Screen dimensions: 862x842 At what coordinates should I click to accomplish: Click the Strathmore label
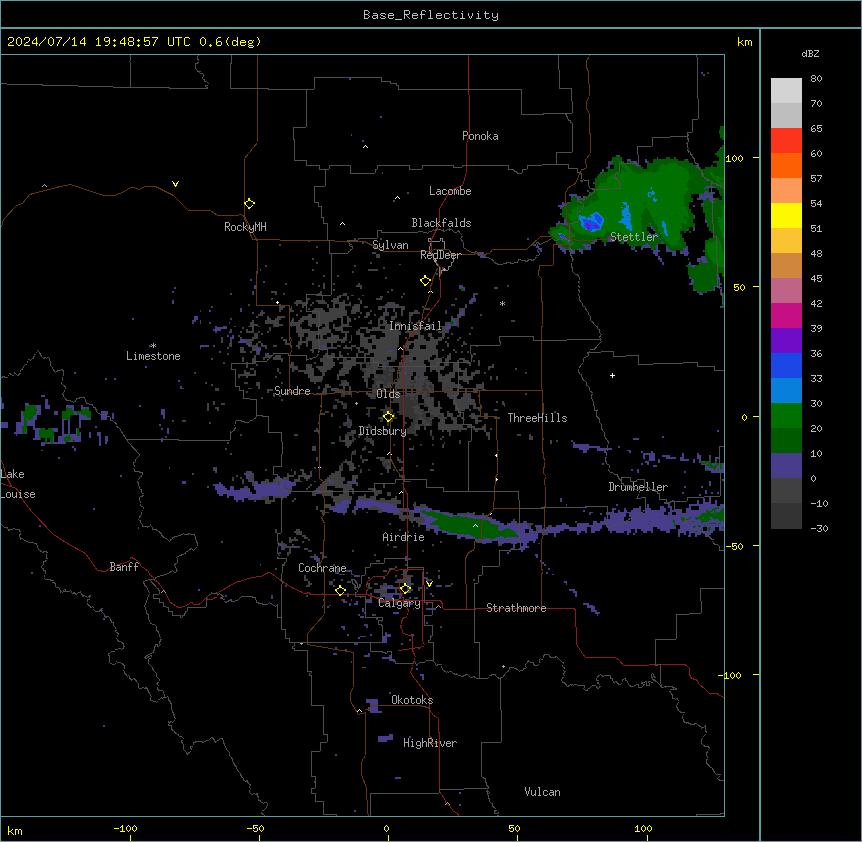[x=516, y=608]
